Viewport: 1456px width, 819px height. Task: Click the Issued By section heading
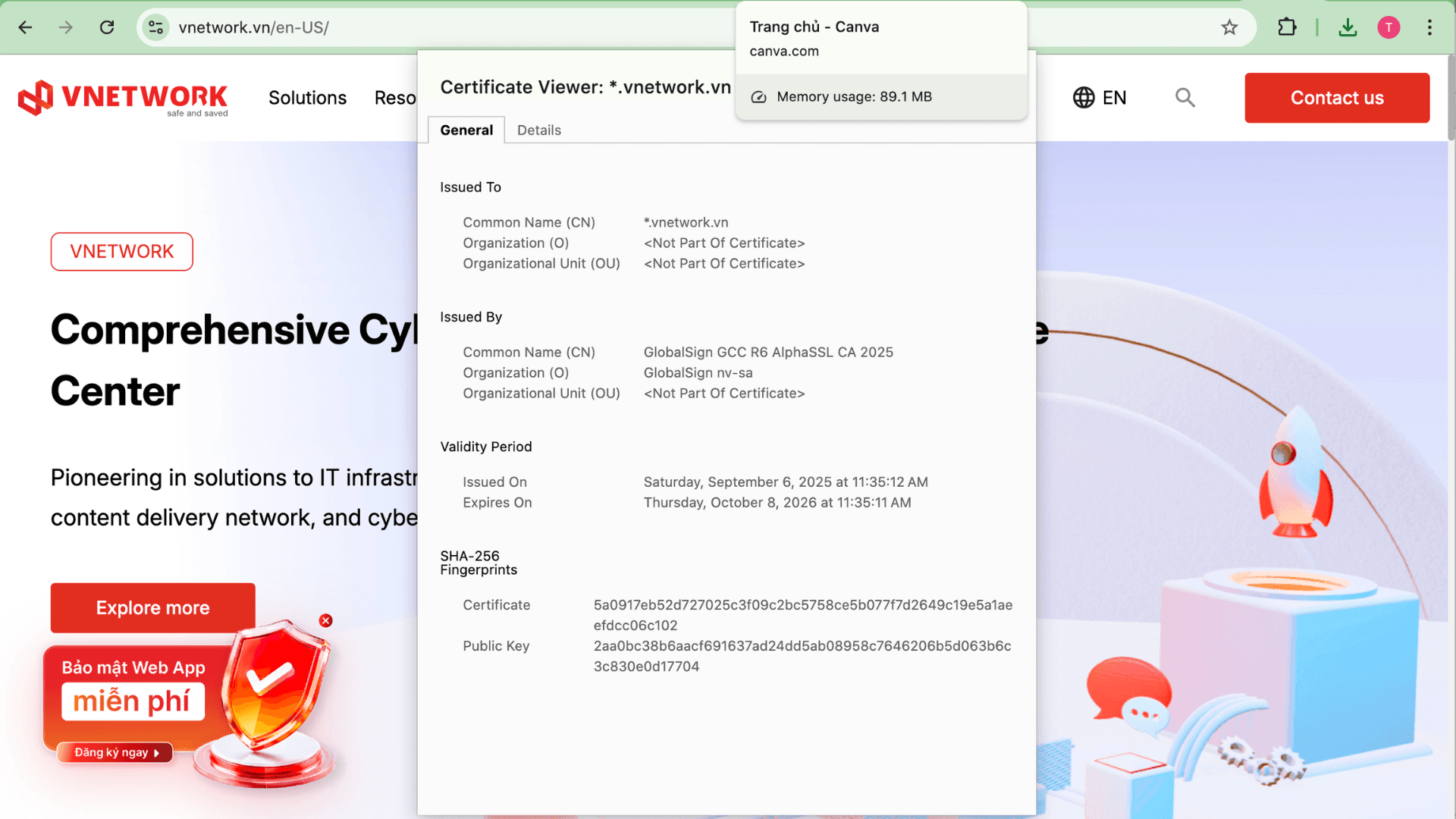[x=471, y=316]
